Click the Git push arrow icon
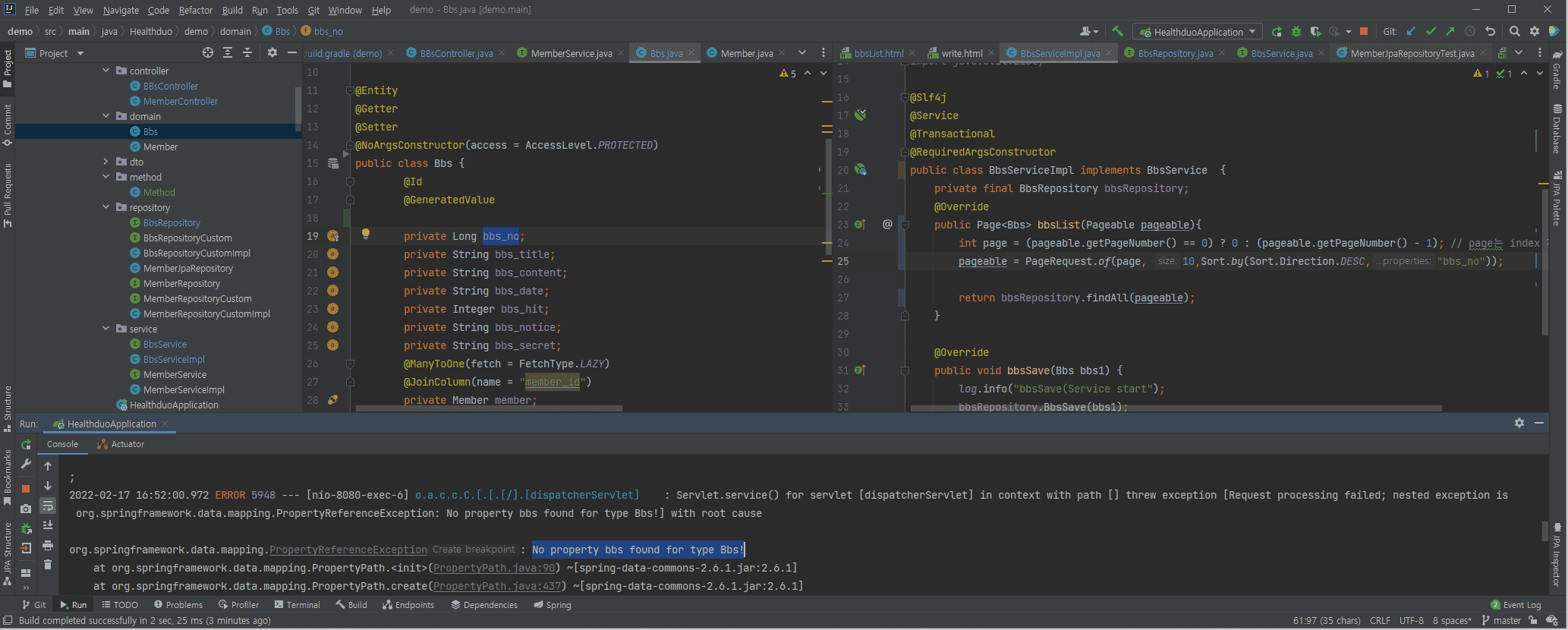Image resolution: width=1568 pixels, height=630 pixels. [1450, 32]
